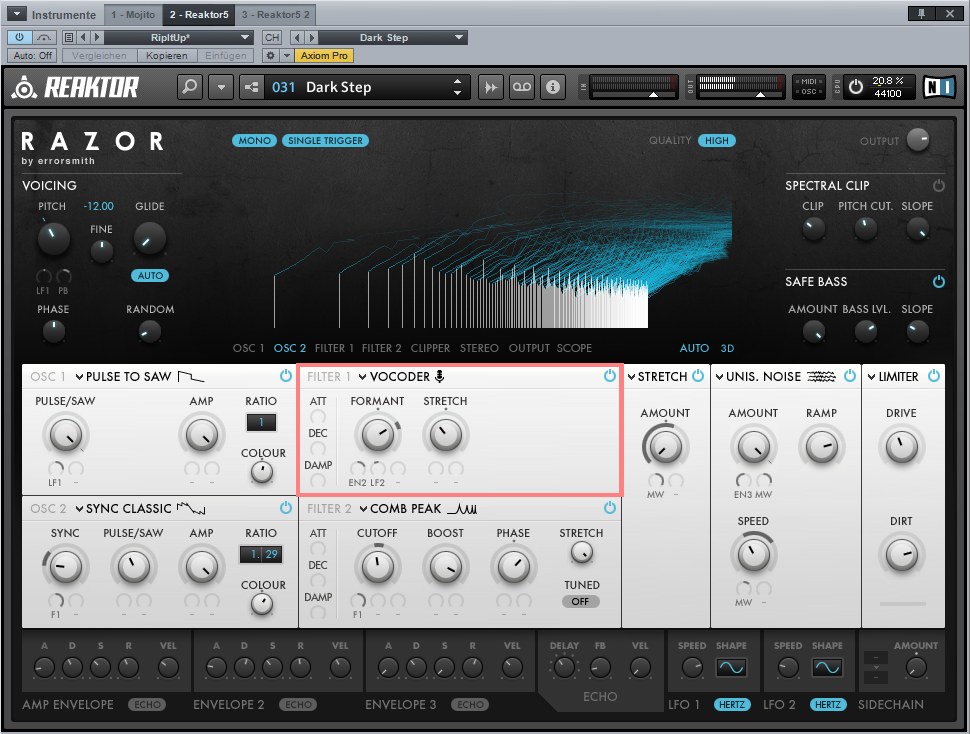
Task: Click the SINGLE TRIGGER button
Action: point(325,140)
